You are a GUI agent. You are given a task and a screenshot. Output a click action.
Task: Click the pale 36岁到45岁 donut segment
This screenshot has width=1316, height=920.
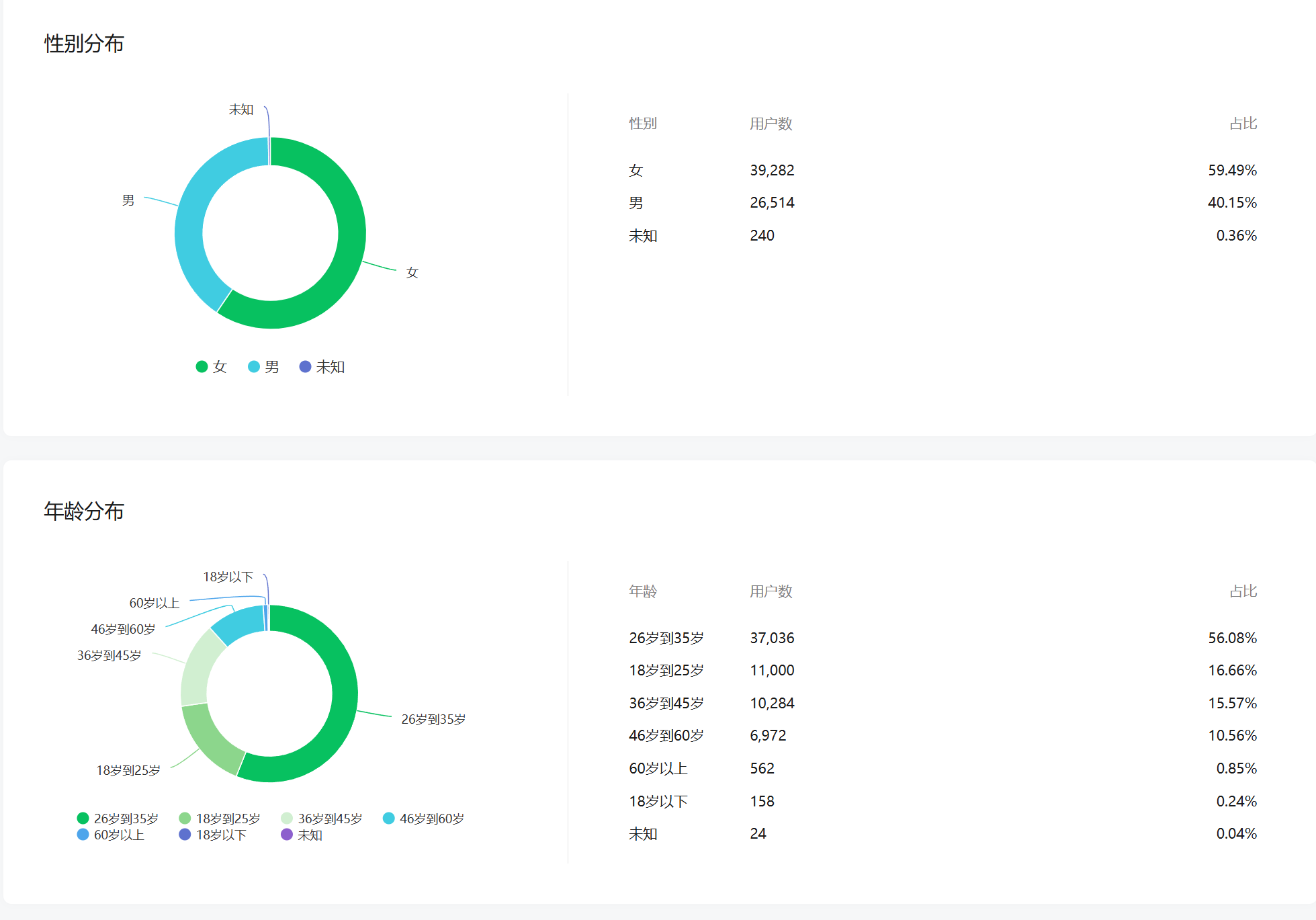tap(198, 669)
